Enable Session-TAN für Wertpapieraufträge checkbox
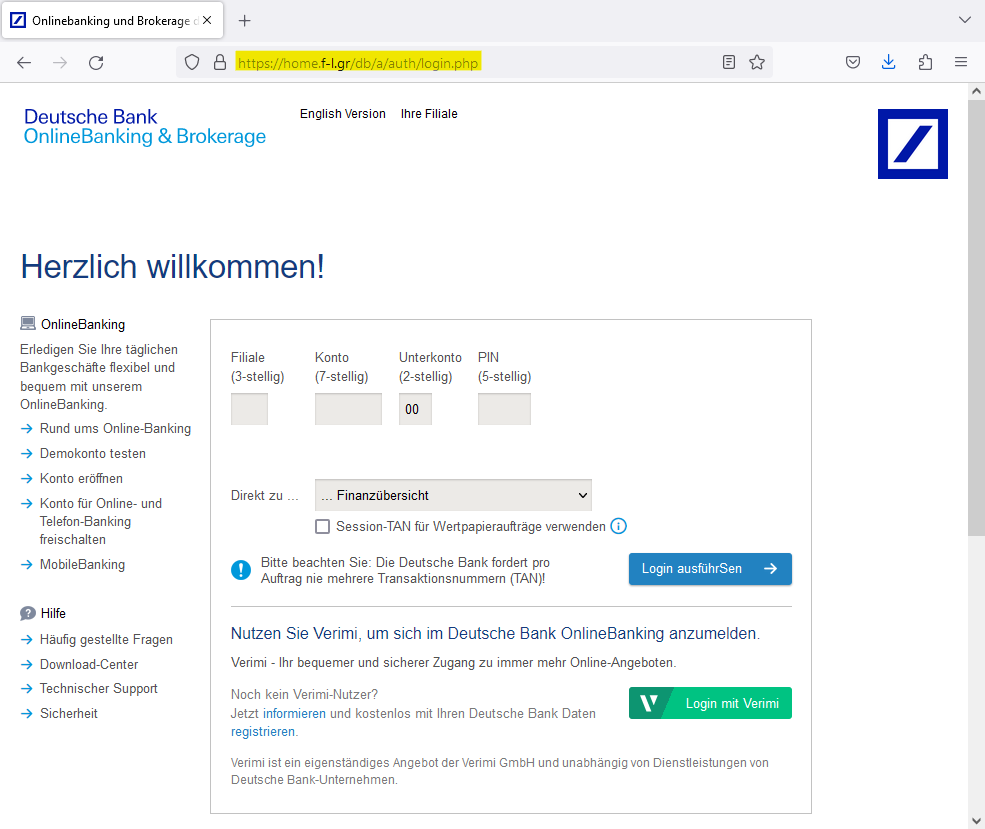This screenshot has width=985, height=829. pyautogui.click(x=322, y=526)
